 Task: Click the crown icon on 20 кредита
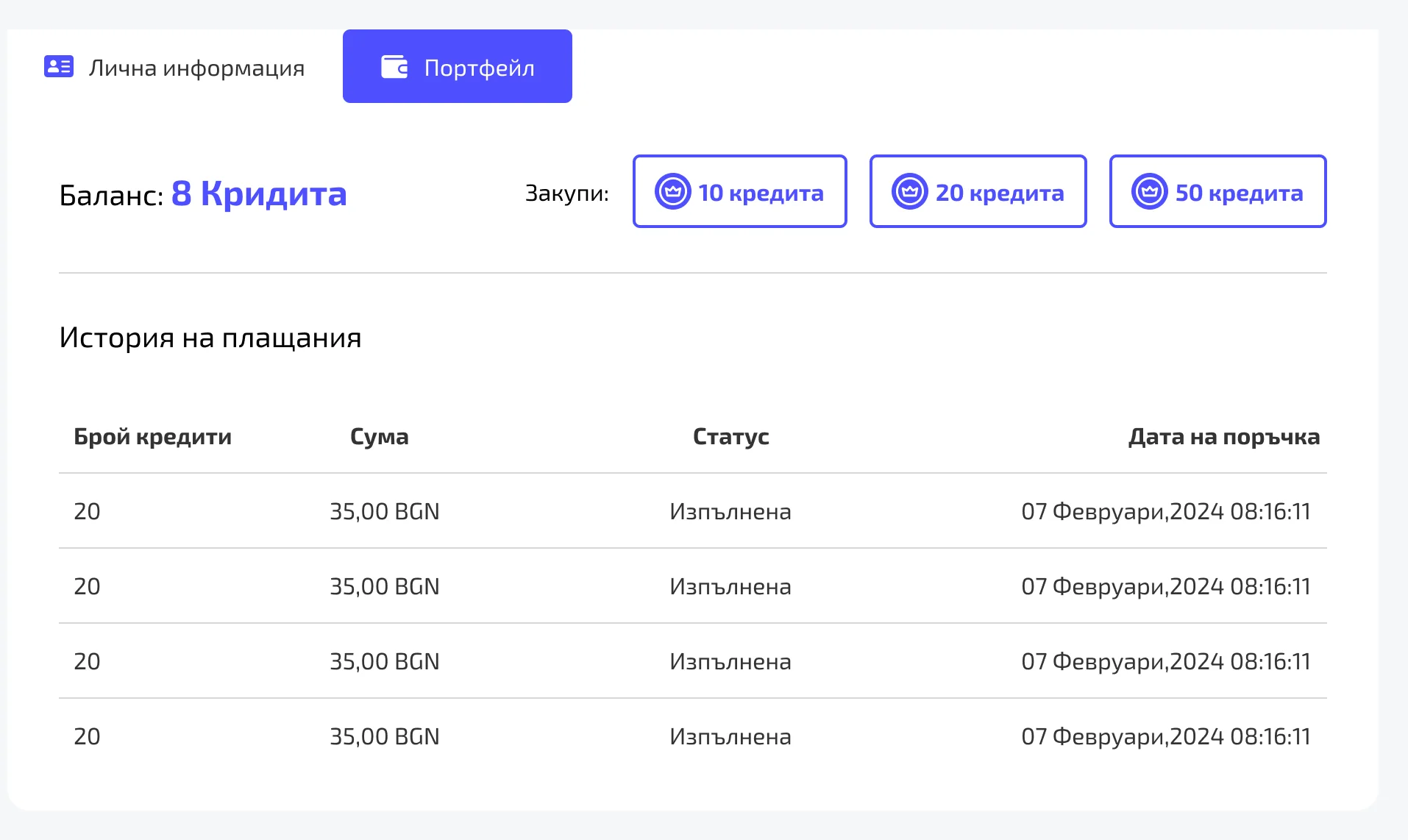tap(910, 192)
